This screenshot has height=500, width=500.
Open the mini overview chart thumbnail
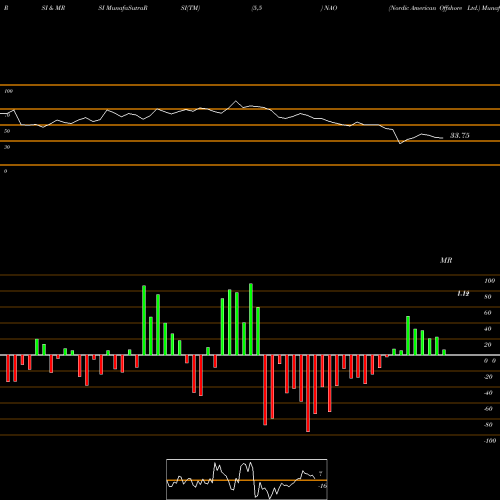247,479
